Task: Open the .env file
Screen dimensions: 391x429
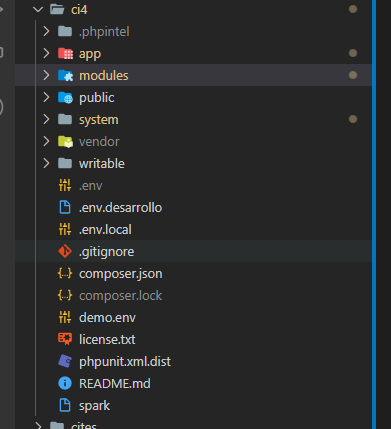Action: (x=91, y=186)
